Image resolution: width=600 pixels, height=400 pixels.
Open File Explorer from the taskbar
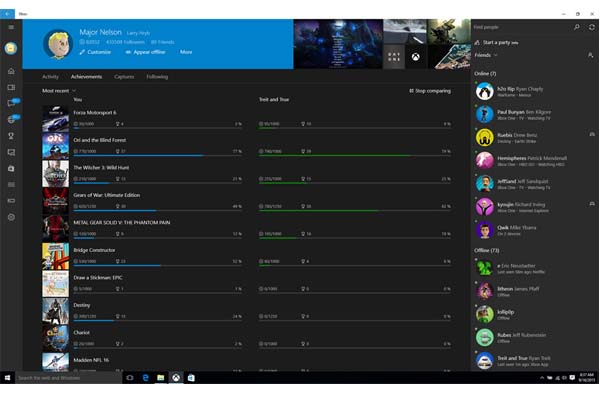[161, 378]
